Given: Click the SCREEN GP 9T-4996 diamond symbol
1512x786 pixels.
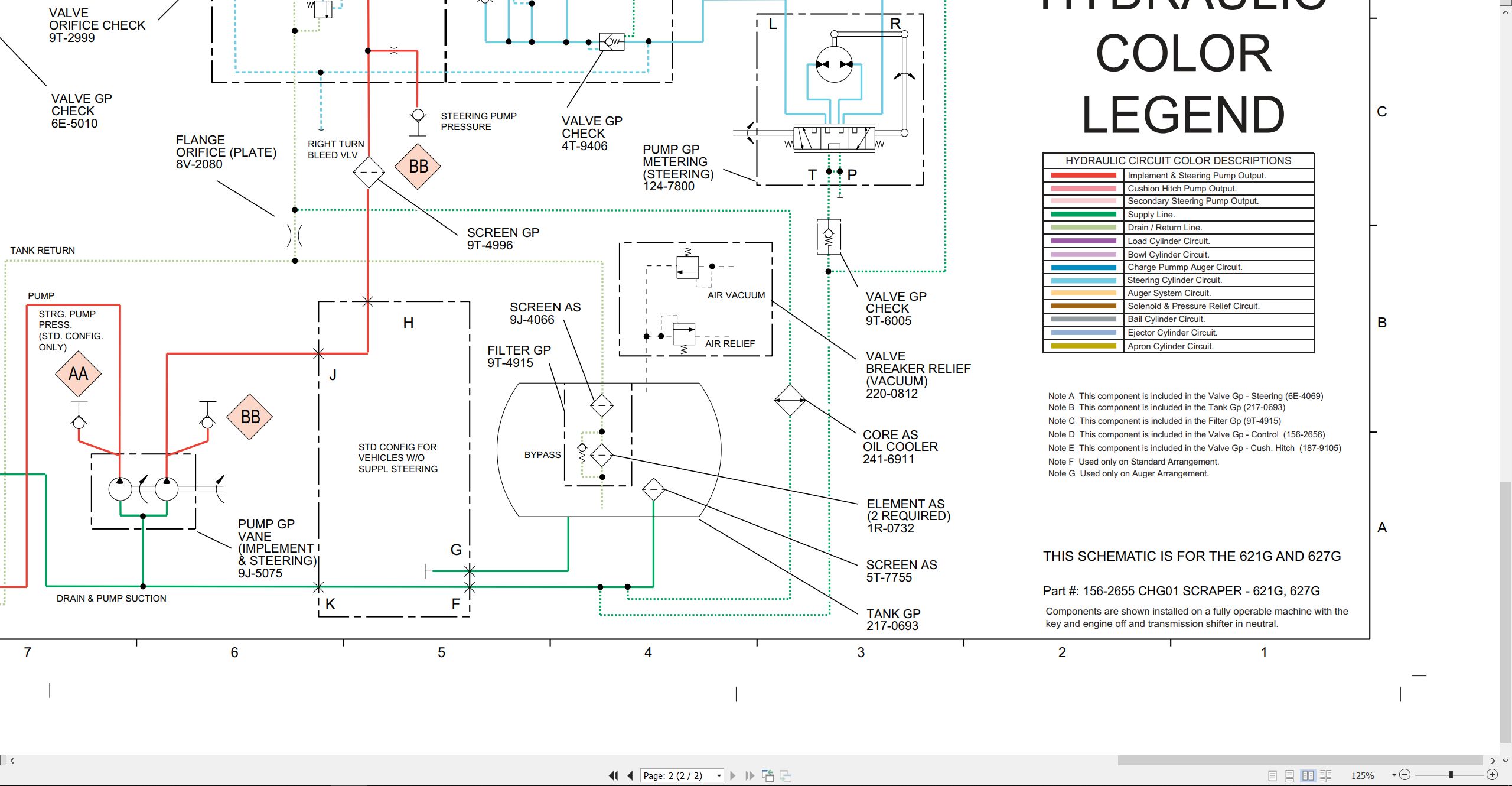Looking at the screenshot, I should (x=369, y=172).
